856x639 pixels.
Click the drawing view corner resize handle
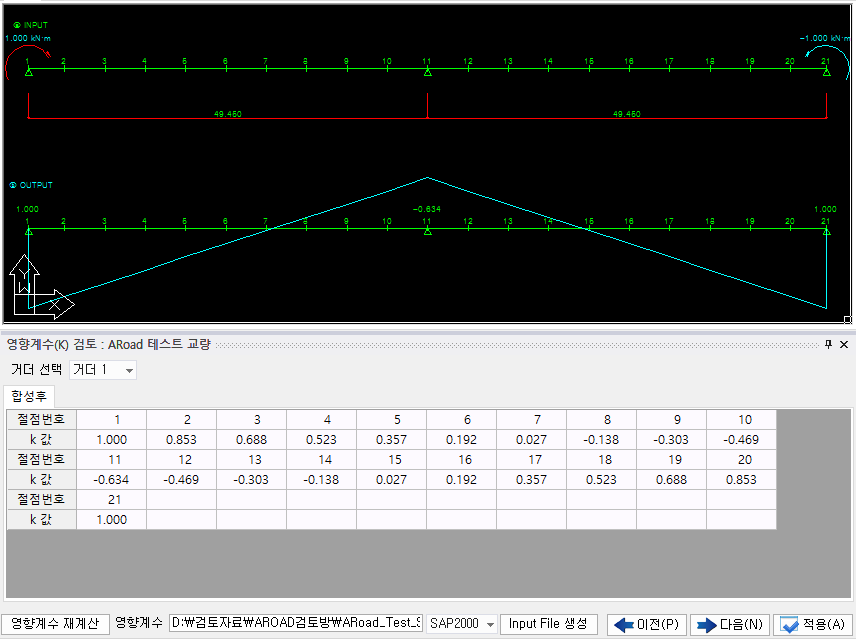(x=847, y=320)
